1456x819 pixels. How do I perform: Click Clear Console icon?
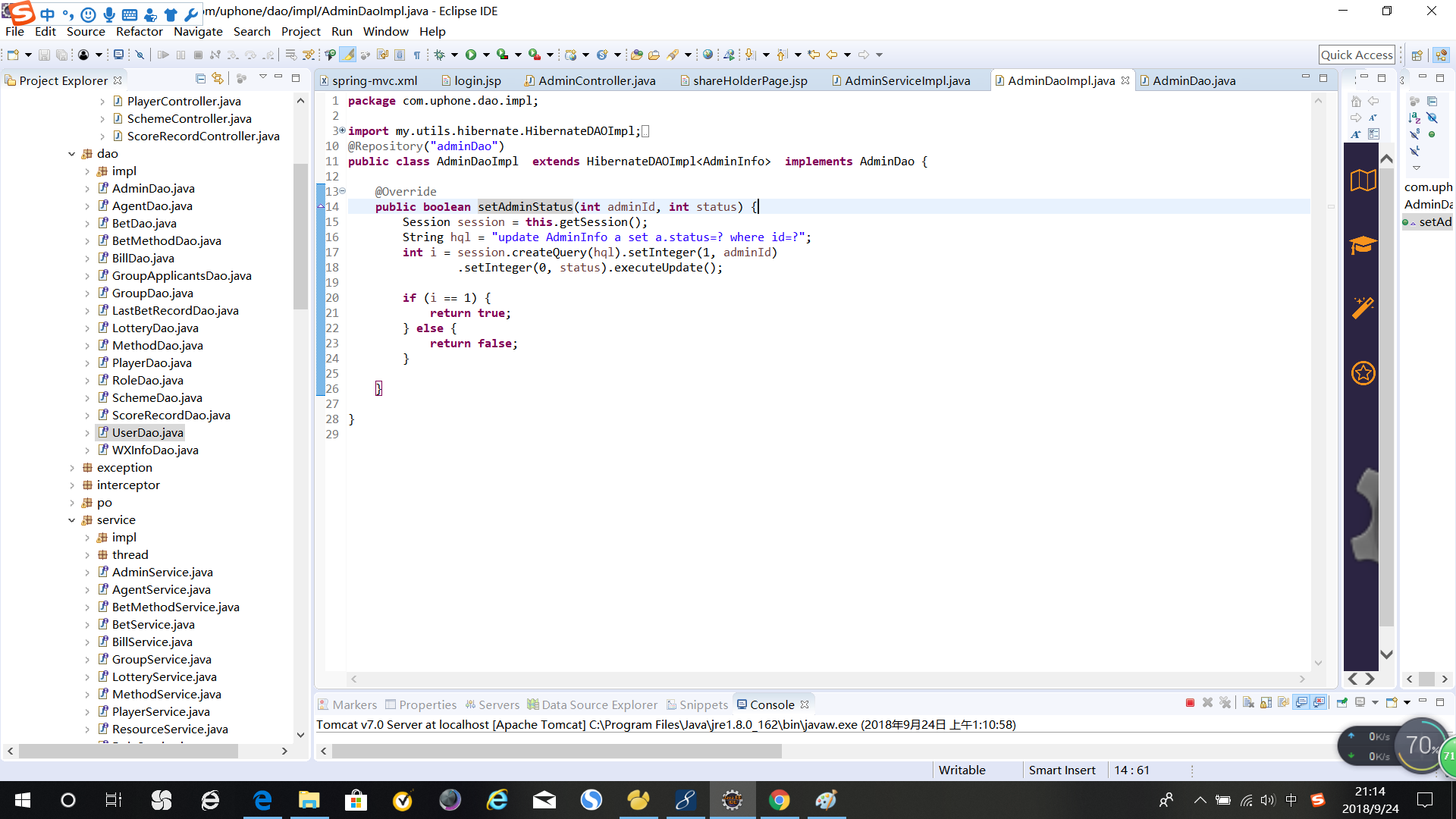coord(1248,703)
